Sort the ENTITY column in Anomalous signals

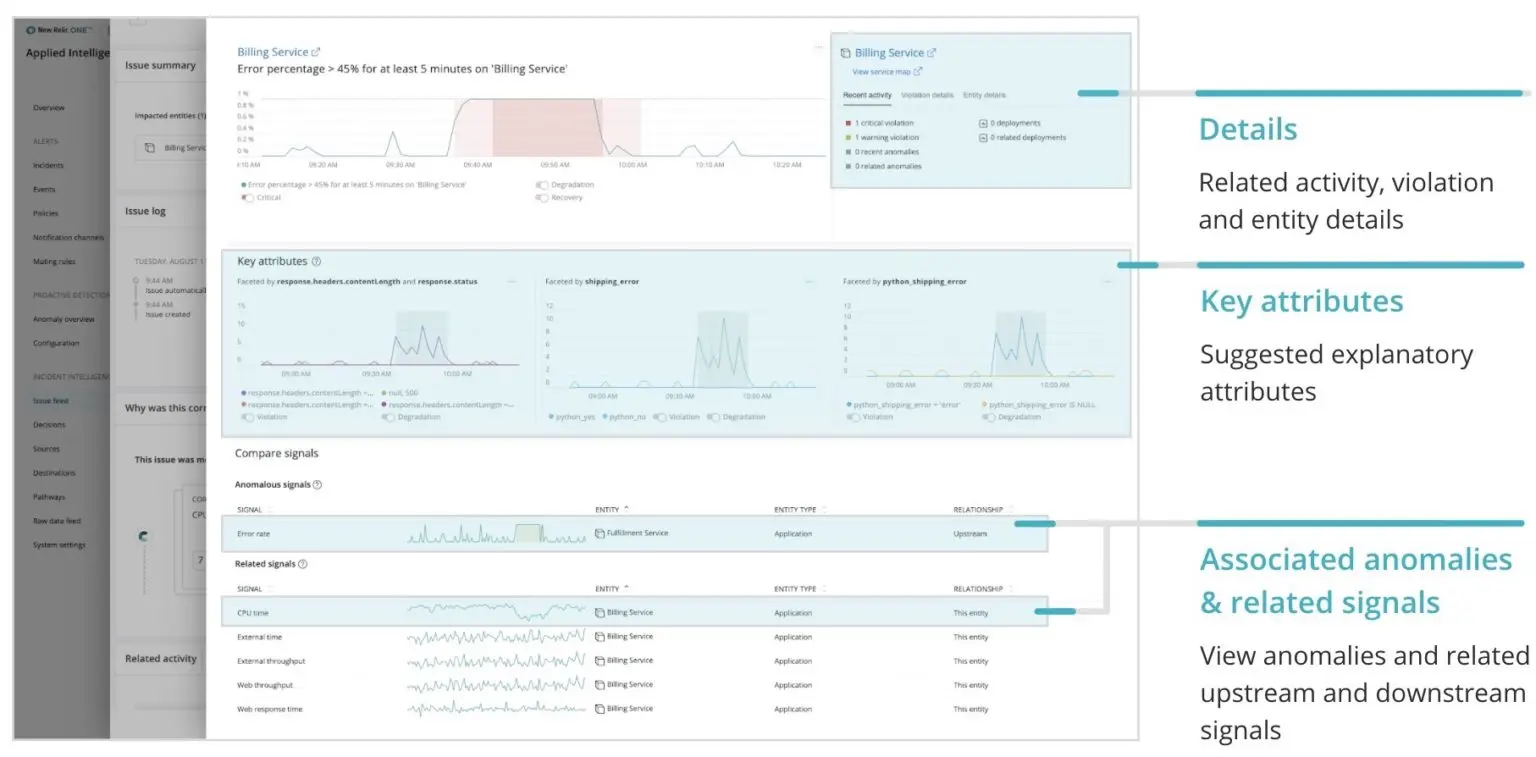point(614,509)
